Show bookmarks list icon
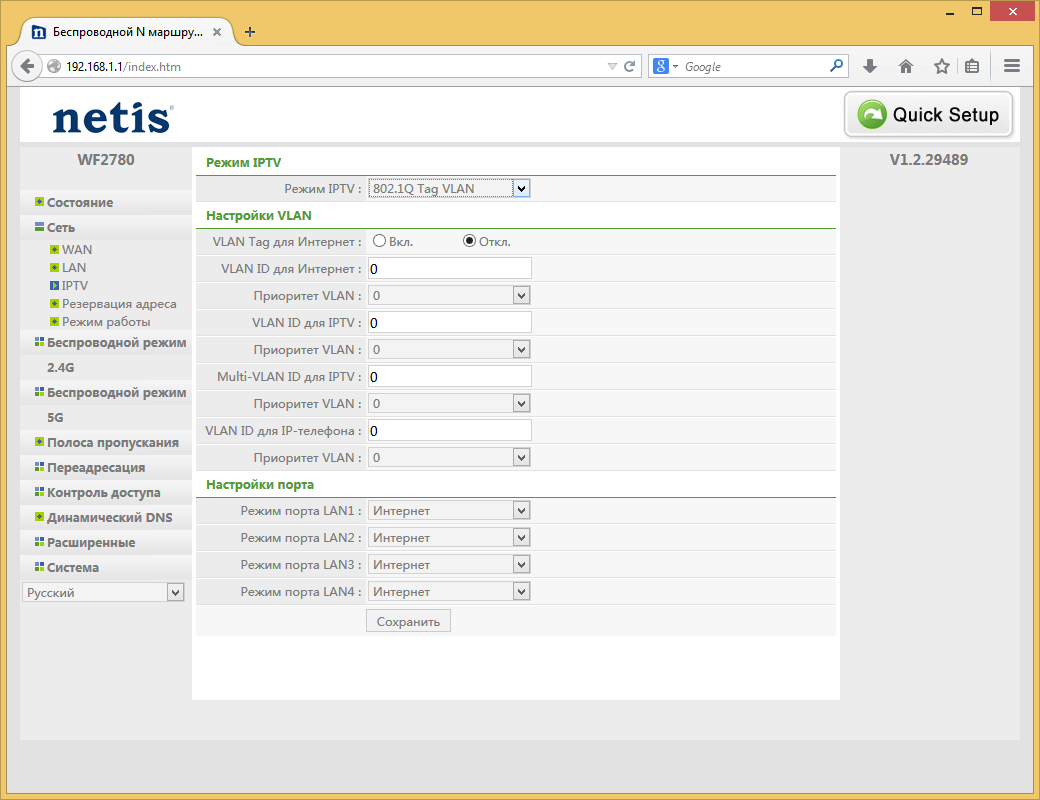The image size is (1040, 800). click(x=972, y=66)
